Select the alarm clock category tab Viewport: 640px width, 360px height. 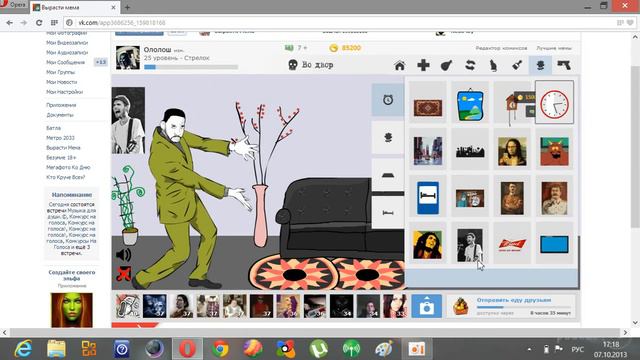point(388,100)
